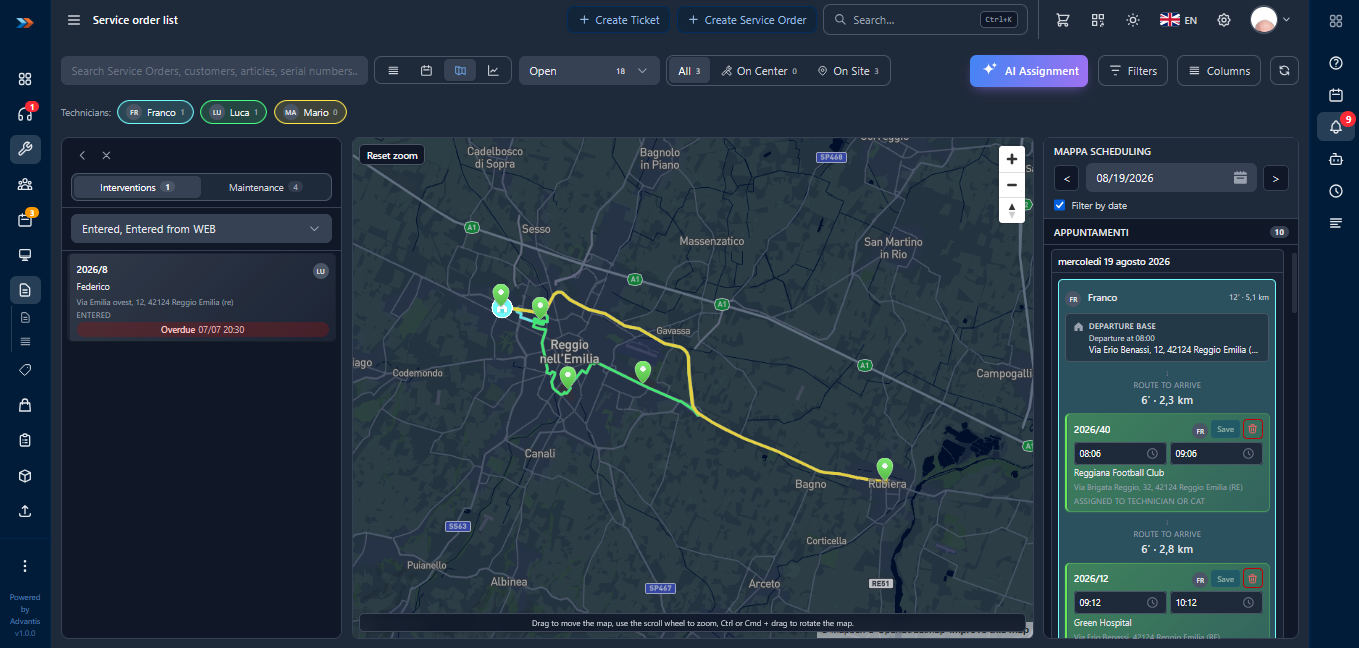
Task: Click the Advantis logo at top left
Action: click(25, 21)
